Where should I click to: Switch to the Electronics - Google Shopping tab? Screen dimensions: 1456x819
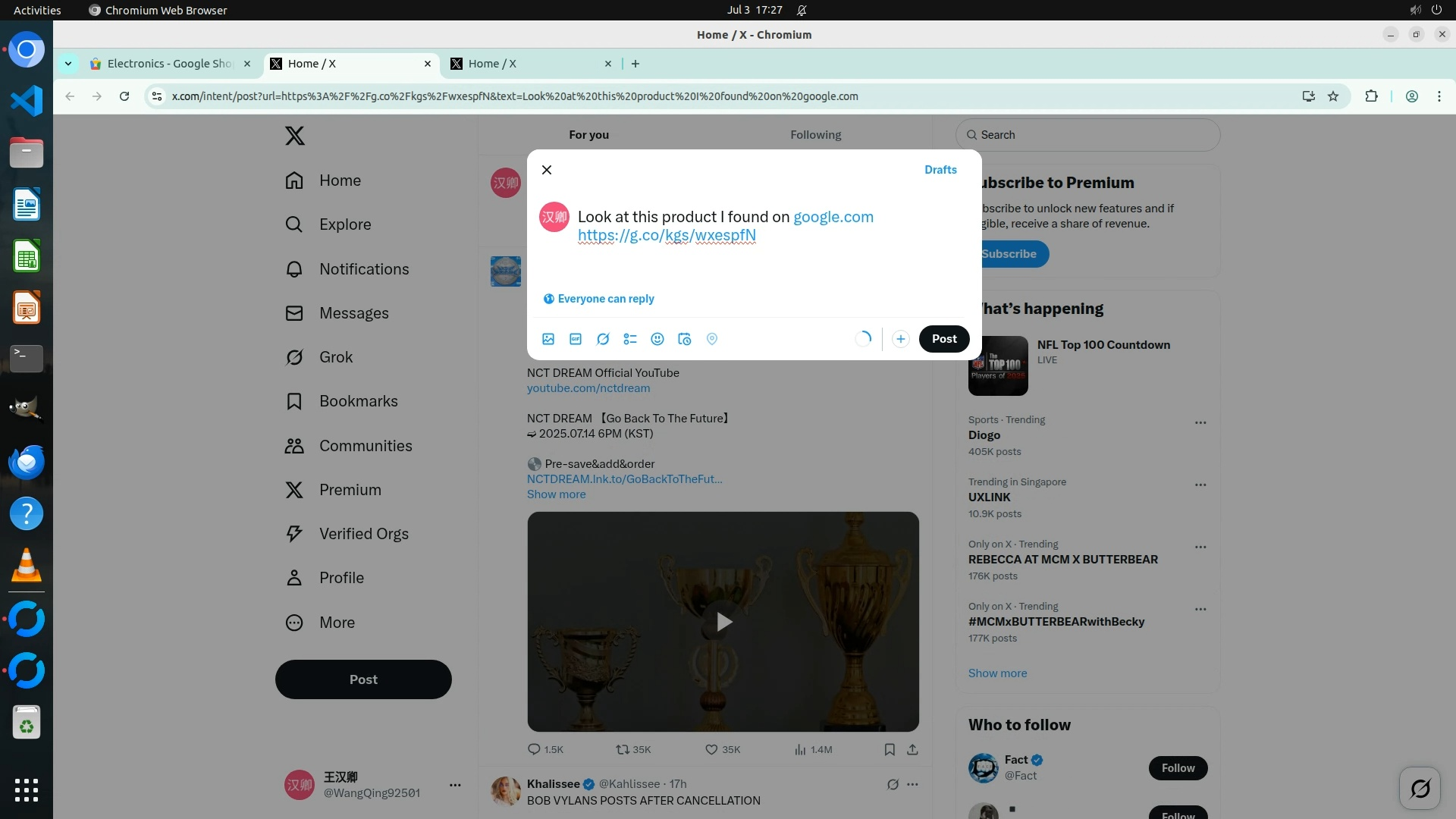tap(169, 64)
